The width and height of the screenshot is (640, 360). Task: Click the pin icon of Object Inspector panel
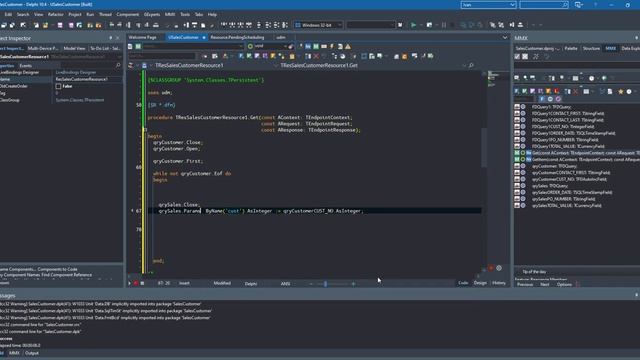(111, 38)
